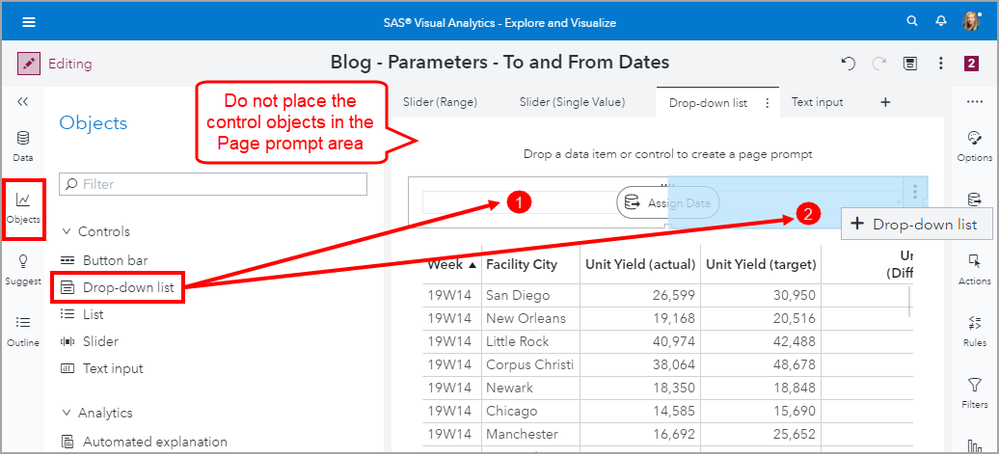Collapse the left pane with double chevron
The image size is (999, 454).
(23, 102)
